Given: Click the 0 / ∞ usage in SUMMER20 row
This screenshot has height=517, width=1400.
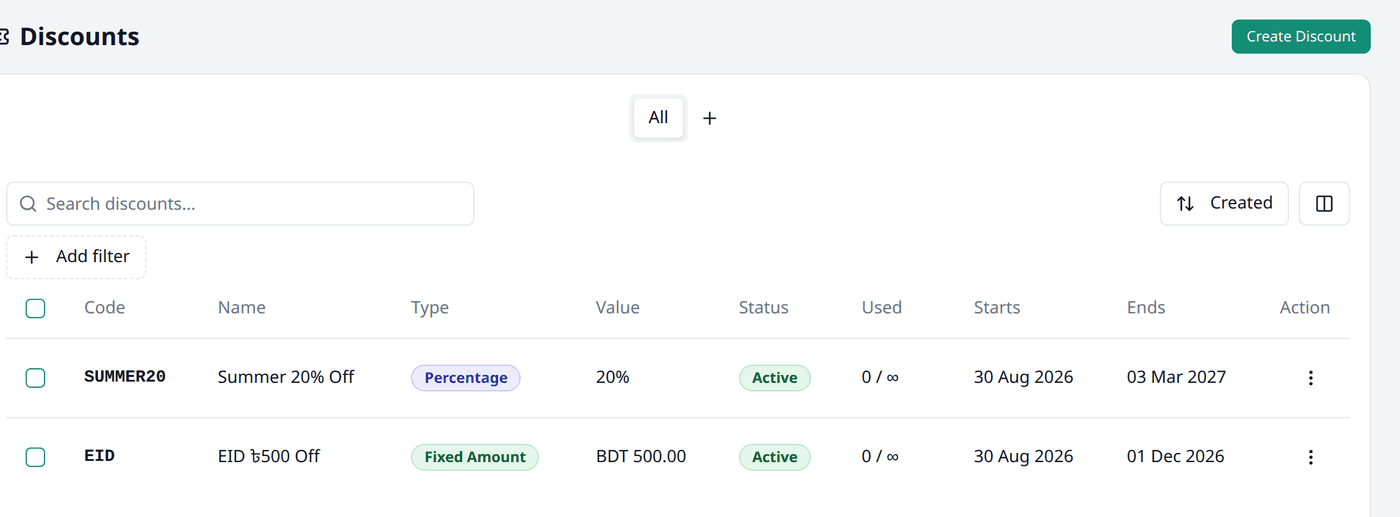Looking at the screenshot, I should tap(880, 377).
